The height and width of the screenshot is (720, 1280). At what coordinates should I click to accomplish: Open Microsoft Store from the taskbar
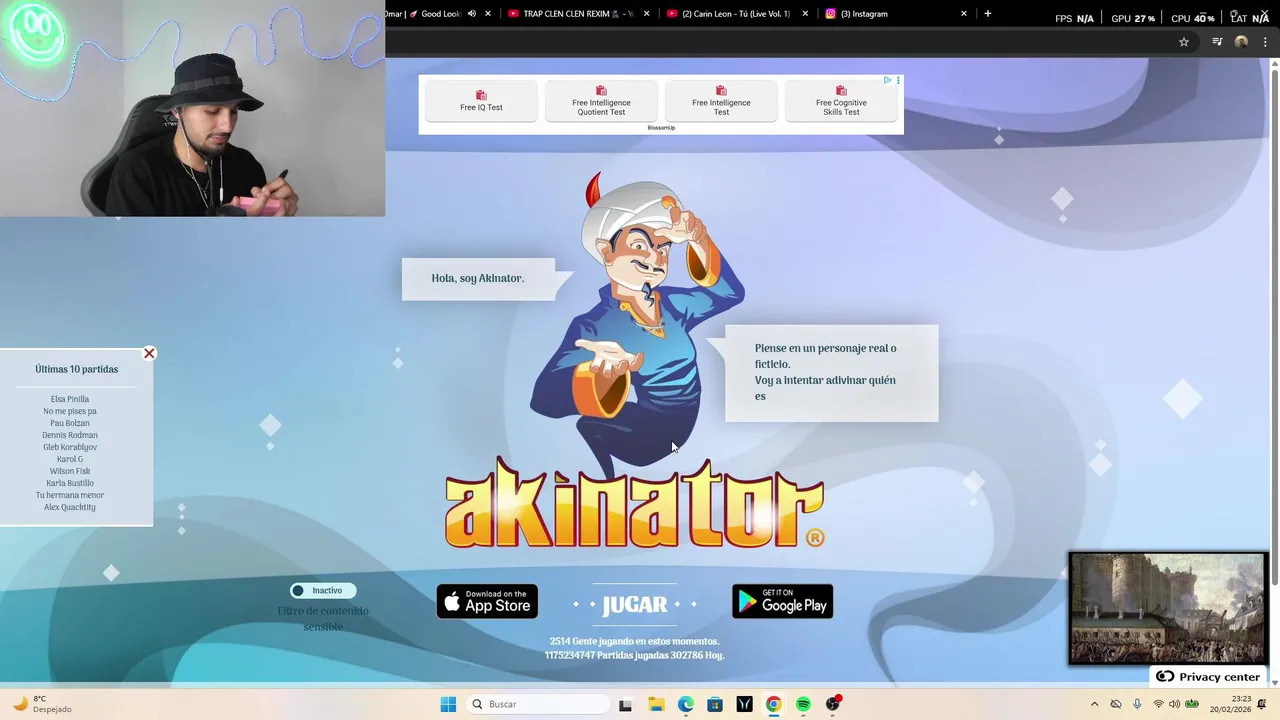pyautogui.click(x=715, y=704)
